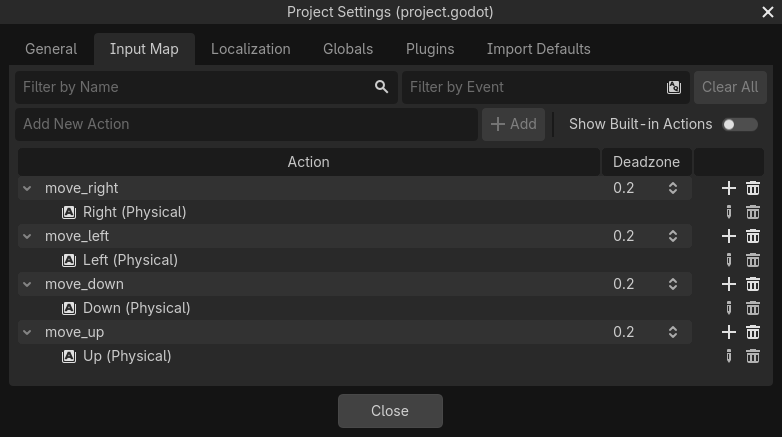Open the Import Defaults tab
Screen dimensions: 782x437
538,49
